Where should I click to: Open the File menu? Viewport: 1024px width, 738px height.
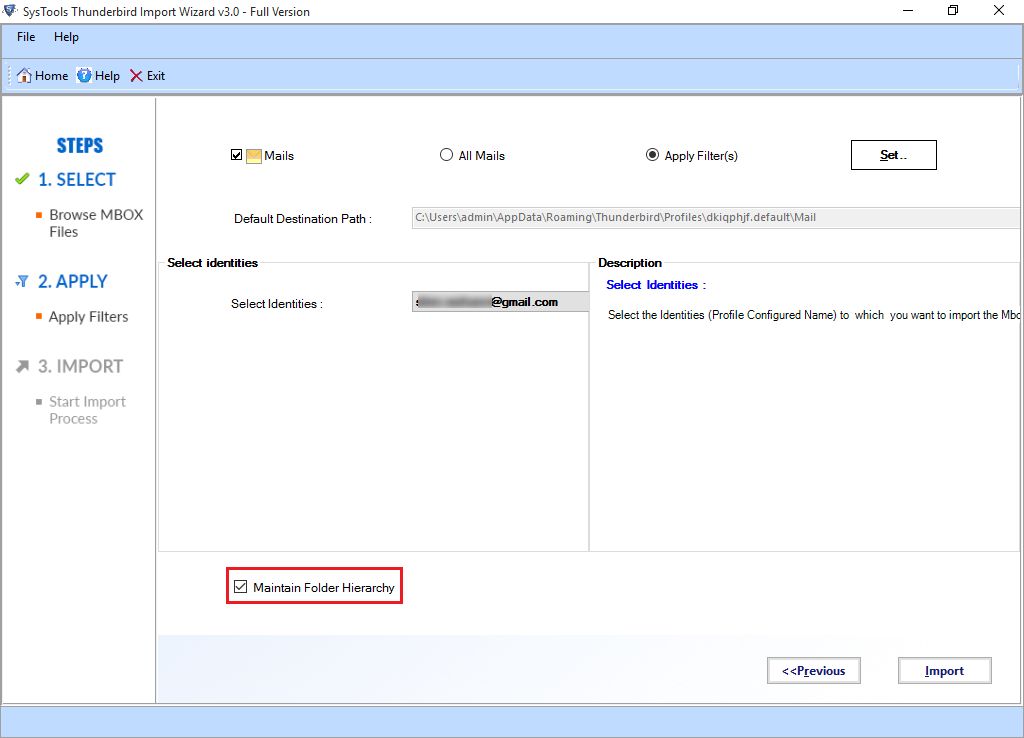click(x=26, y=37)
